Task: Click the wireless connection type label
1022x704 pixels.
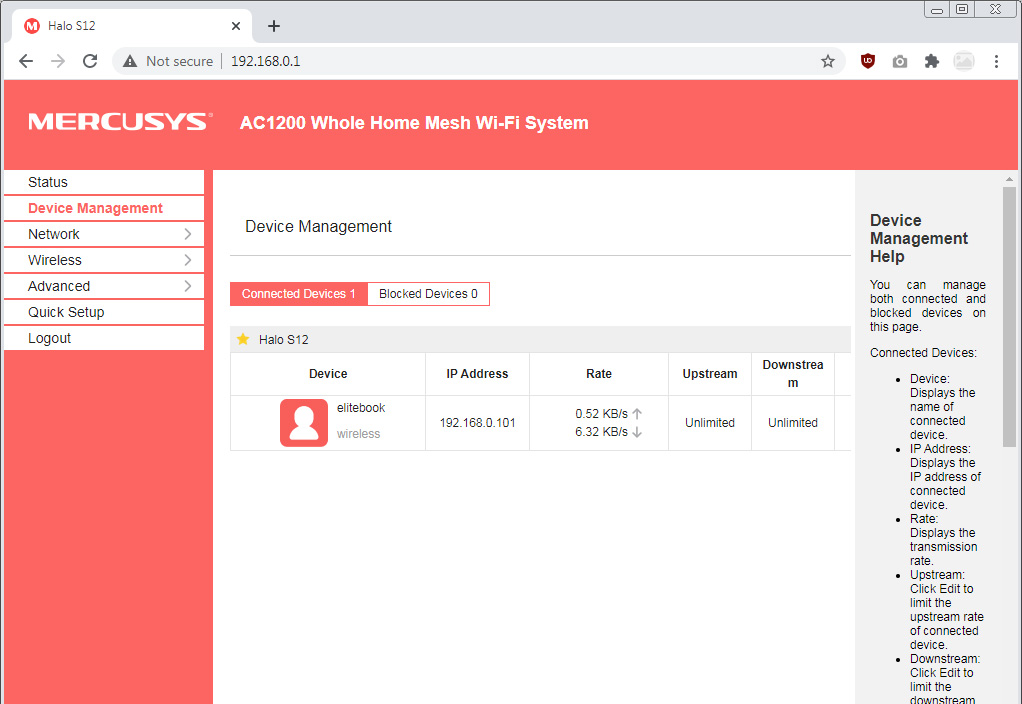Action: [x=358, y=434]
